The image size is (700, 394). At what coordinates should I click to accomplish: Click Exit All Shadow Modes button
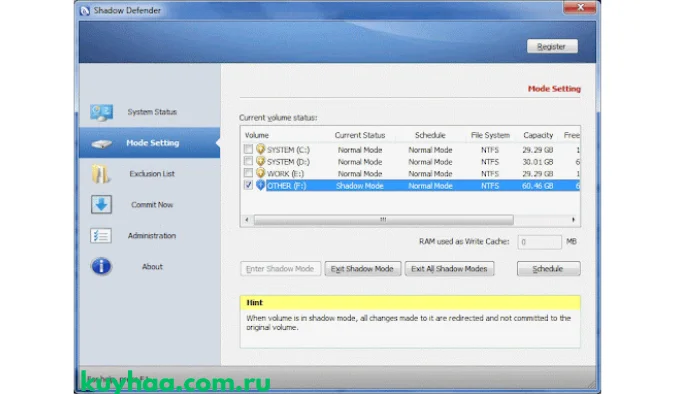[x=449, y=269]
